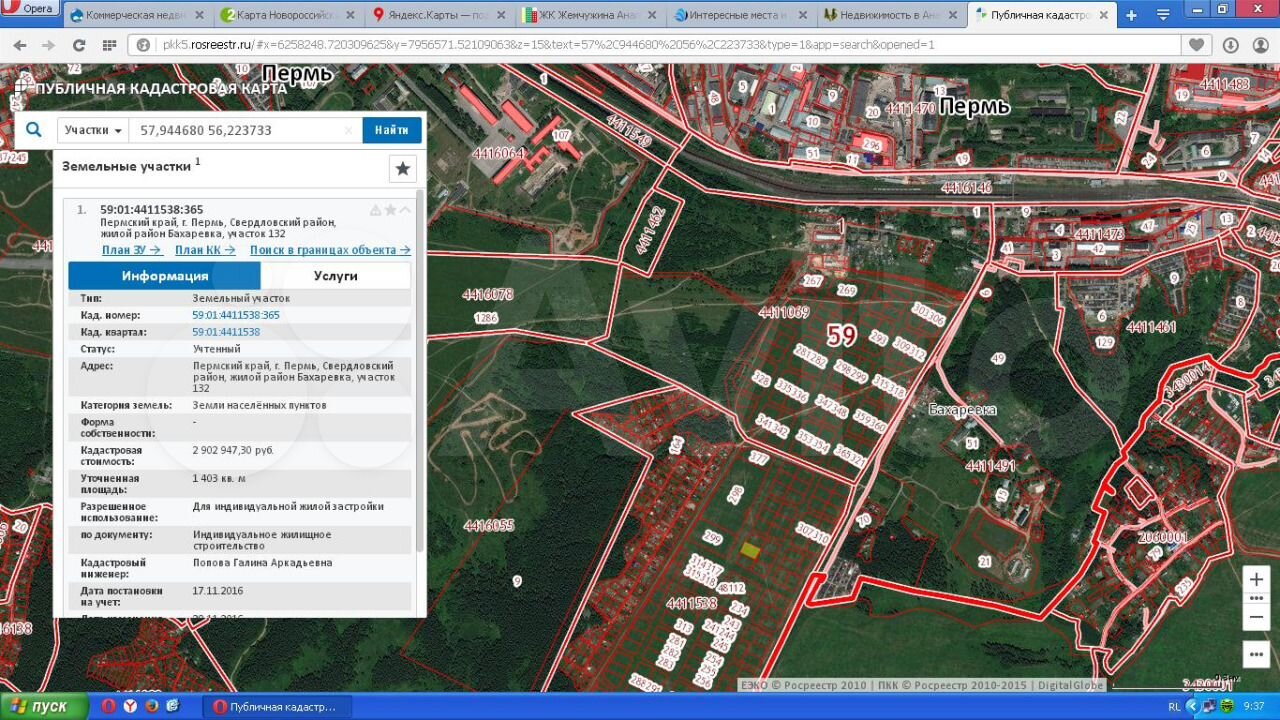Open the Участки search type dropdown

tap(93, 130)
